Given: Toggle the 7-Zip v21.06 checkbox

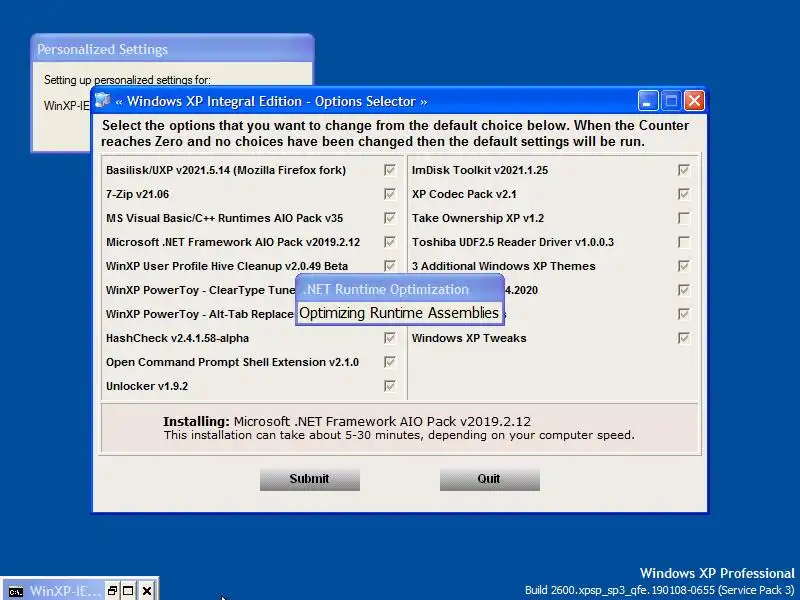Looking at the screenshot, I should pos(390,194).
